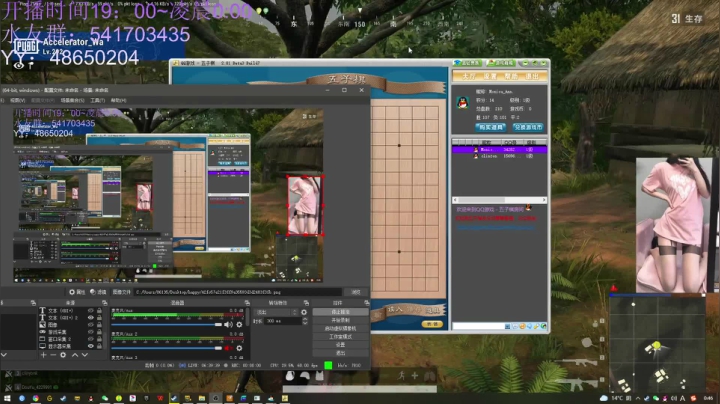This screenshot has width=720, height=404.
Task: Click 启动虚拟摄像机 virtual camera button
Action: 340,328
